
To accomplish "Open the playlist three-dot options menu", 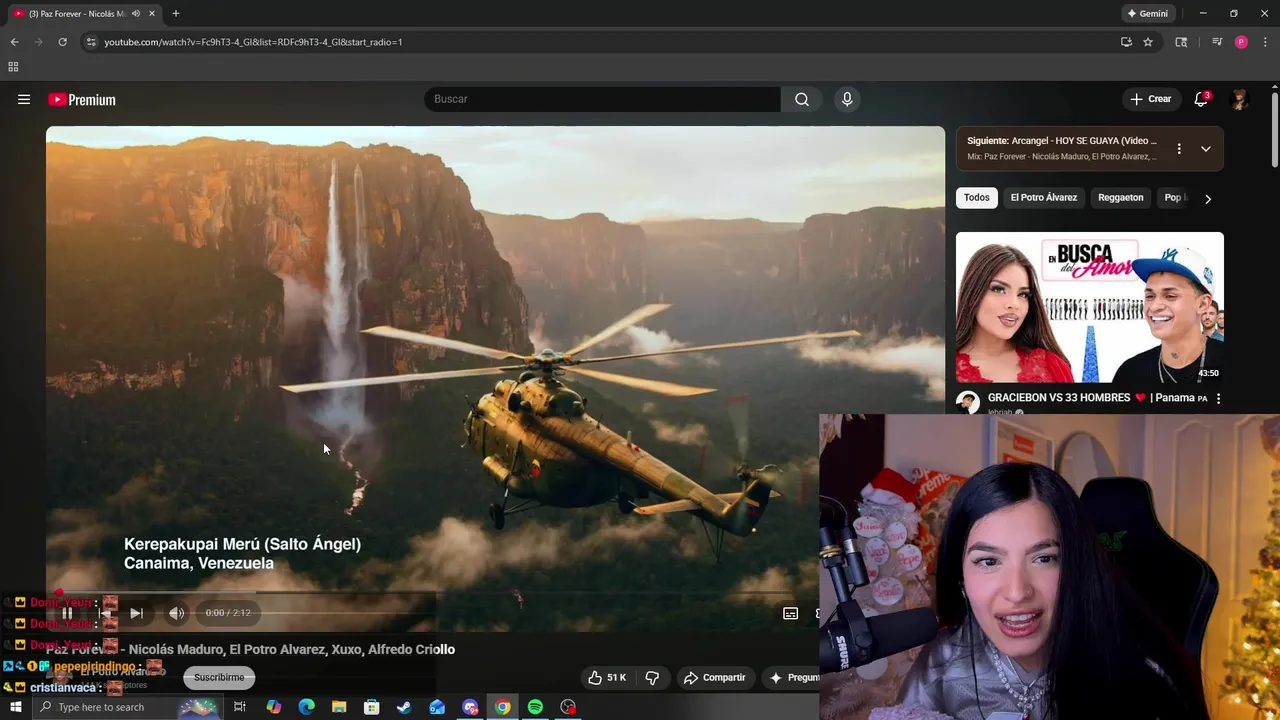I will 1179,148.
